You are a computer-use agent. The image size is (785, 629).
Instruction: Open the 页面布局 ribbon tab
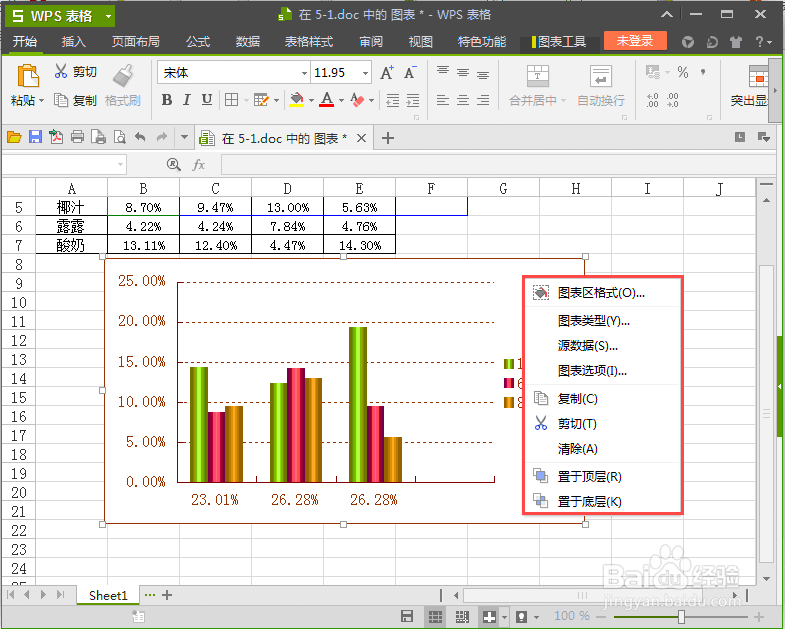click(136, 42)
